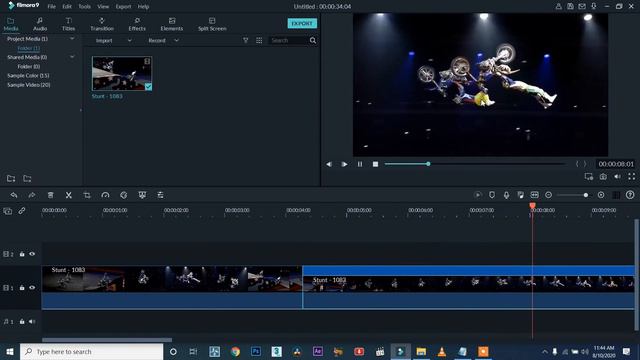This screenshot has height=360, width=640.
Task: Show hidden system tray icons chevron
Action: click(544, 351)
